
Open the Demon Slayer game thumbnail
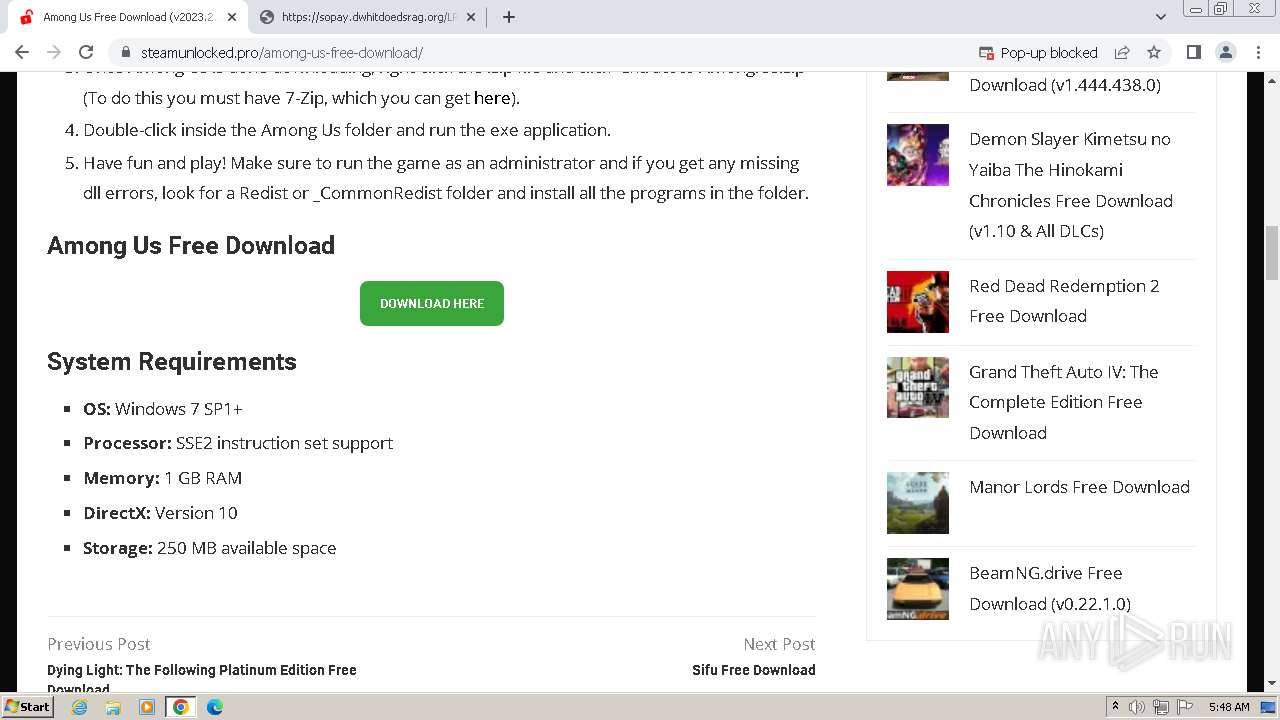[918, 155]
